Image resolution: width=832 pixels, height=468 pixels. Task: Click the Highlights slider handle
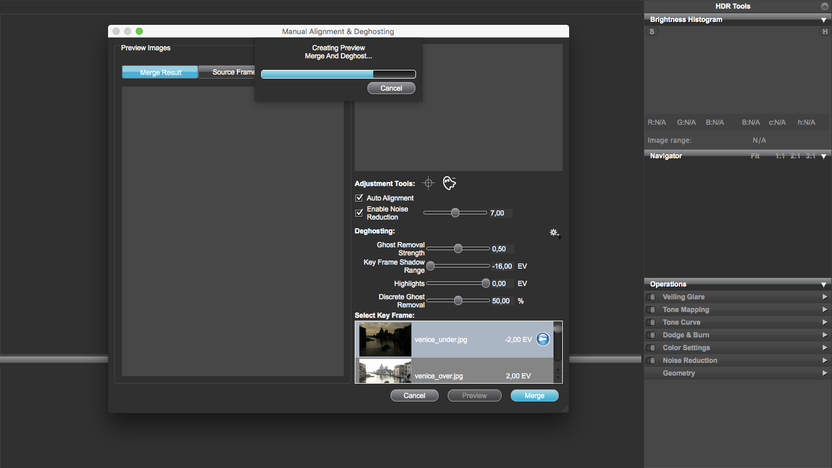point(486,283)
